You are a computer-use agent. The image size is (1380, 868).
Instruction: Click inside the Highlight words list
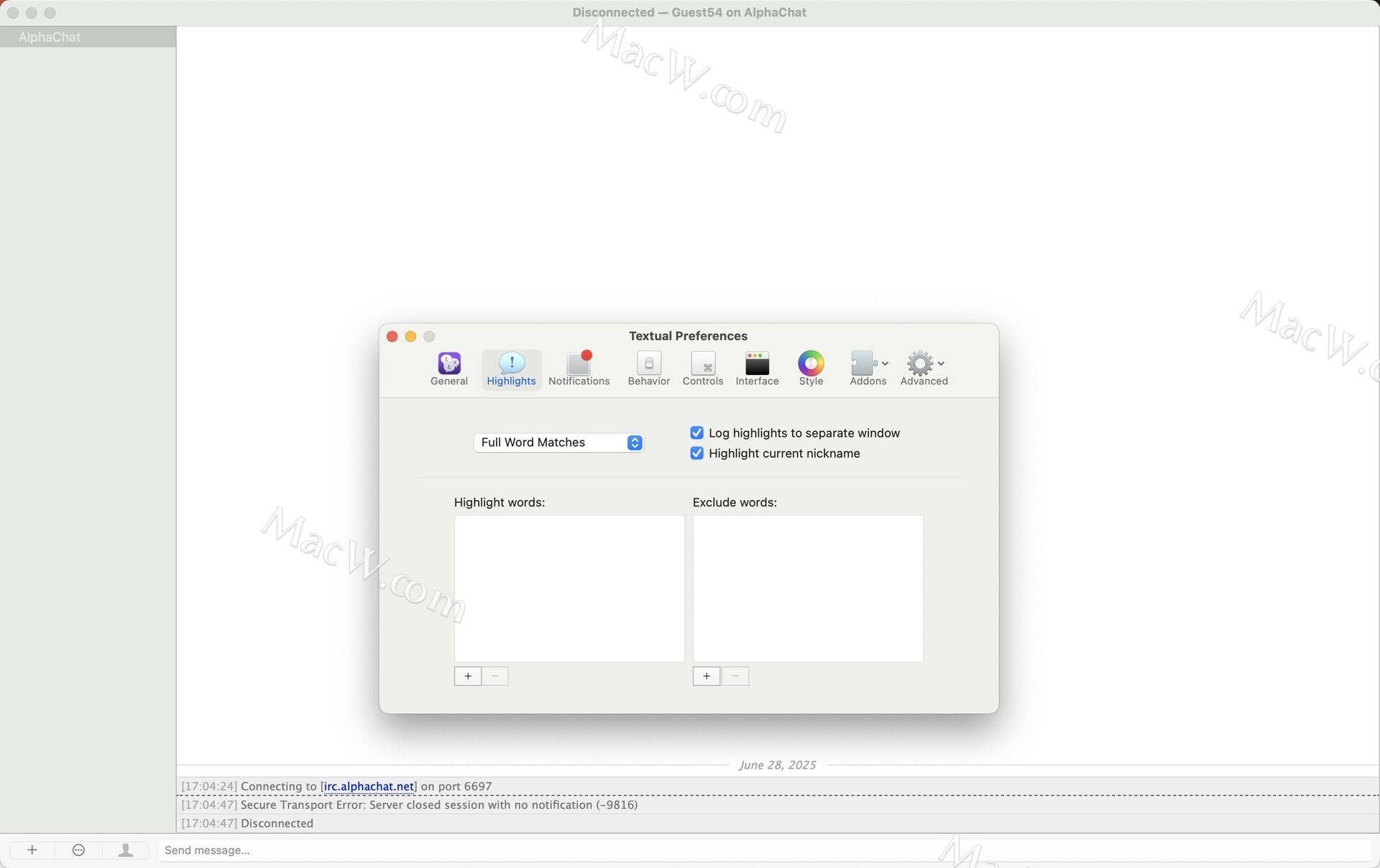click(x=569, y=588)
